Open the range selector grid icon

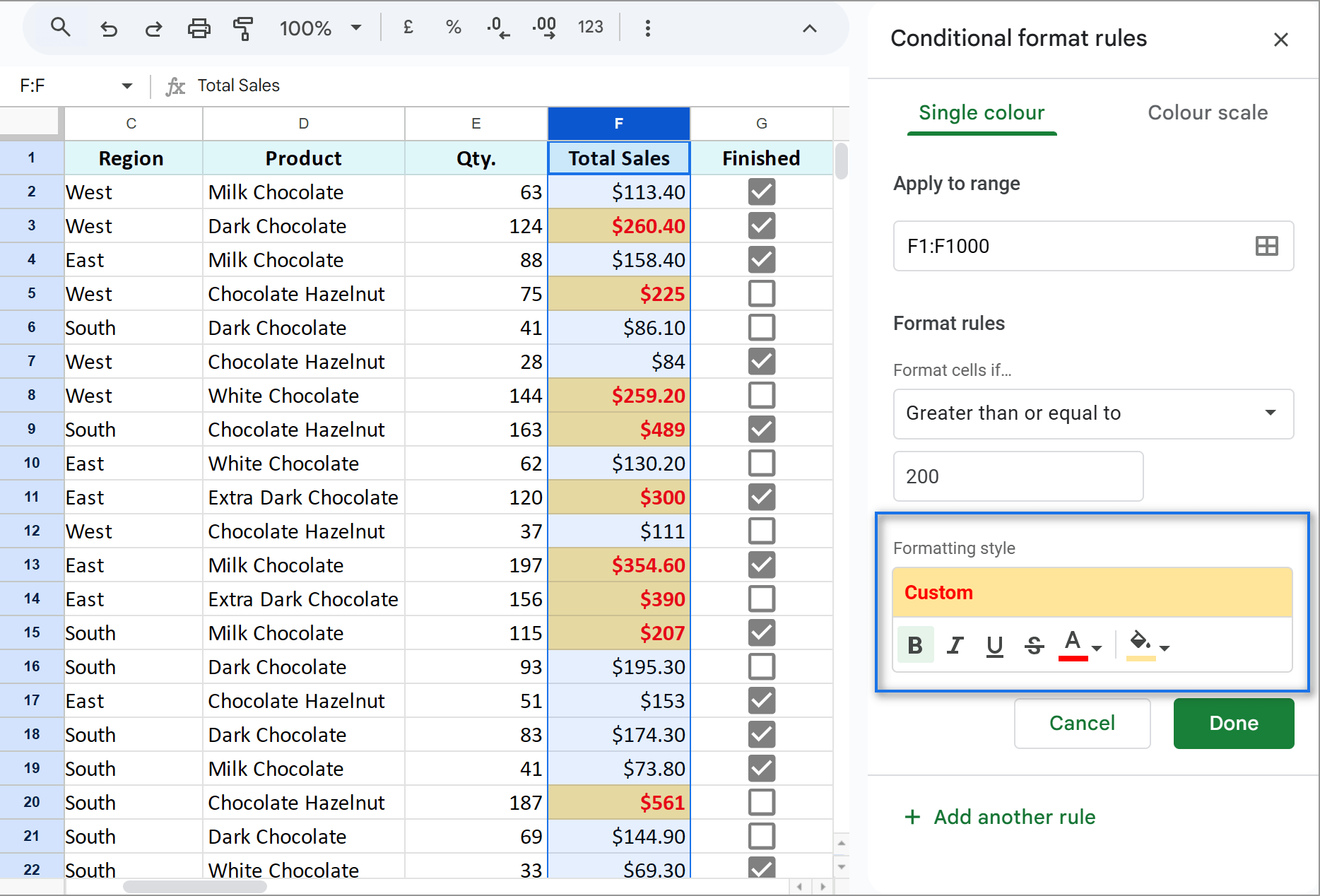1266,246
